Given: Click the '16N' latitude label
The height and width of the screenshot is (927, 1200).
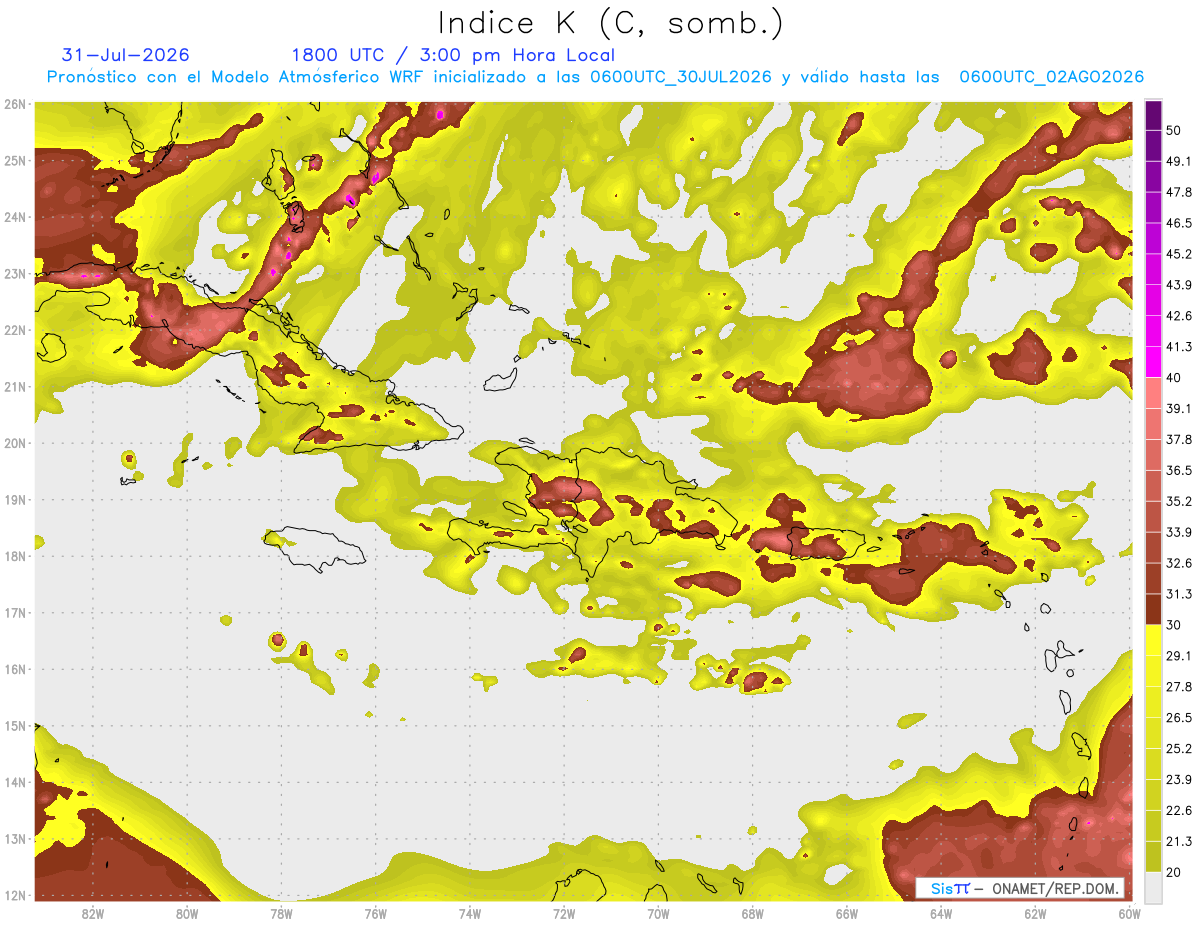Looking at the screenshot, I should pyautogui.click(x=15, y=669).
